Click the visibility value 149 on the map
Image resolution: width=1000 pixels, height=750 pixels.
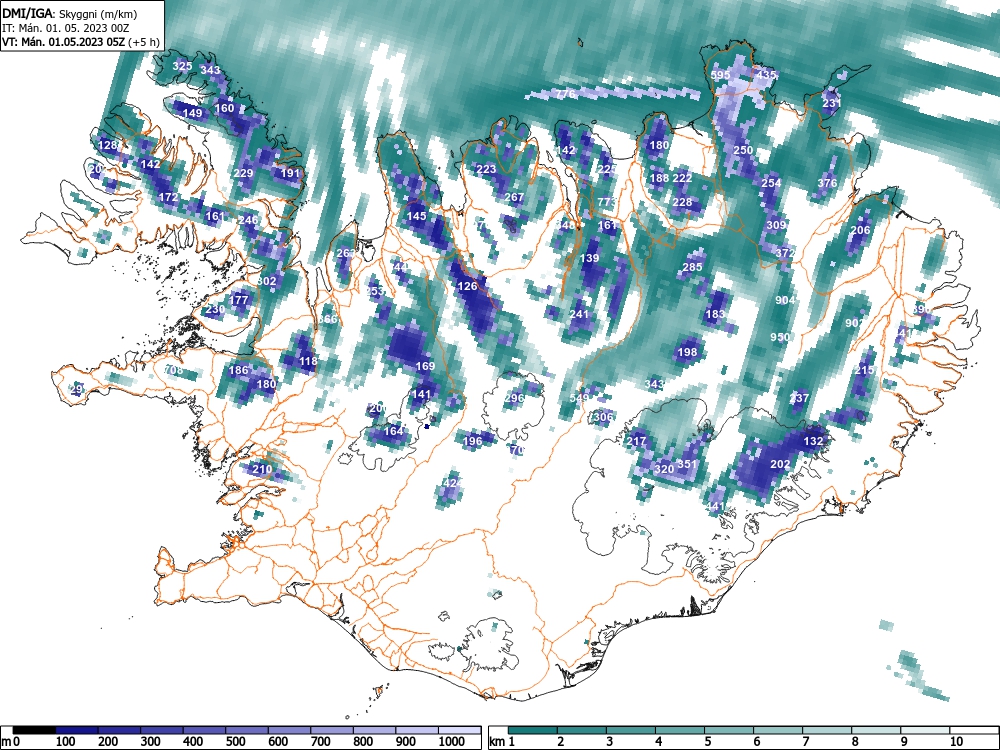coord(193,113)
